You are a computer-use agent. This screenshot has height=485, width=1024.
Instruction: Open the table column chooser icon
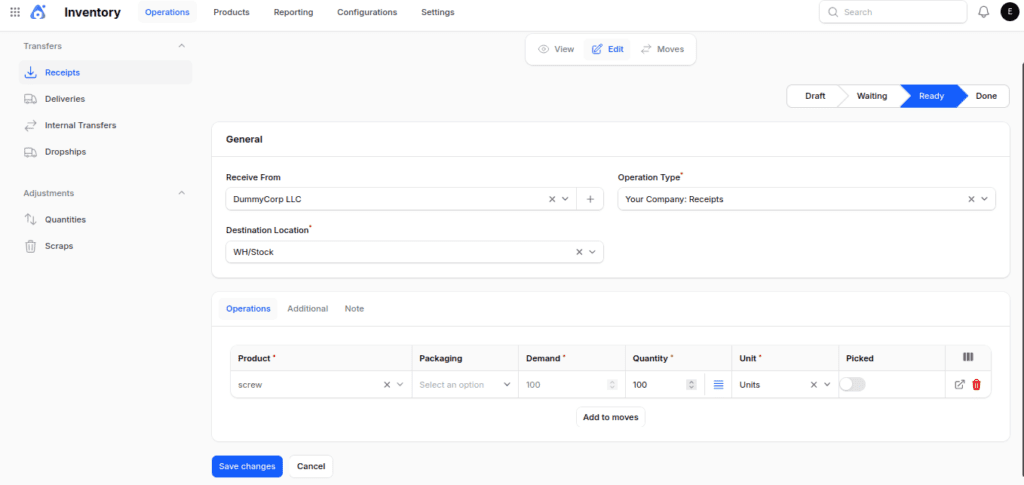tap(968, 357)
